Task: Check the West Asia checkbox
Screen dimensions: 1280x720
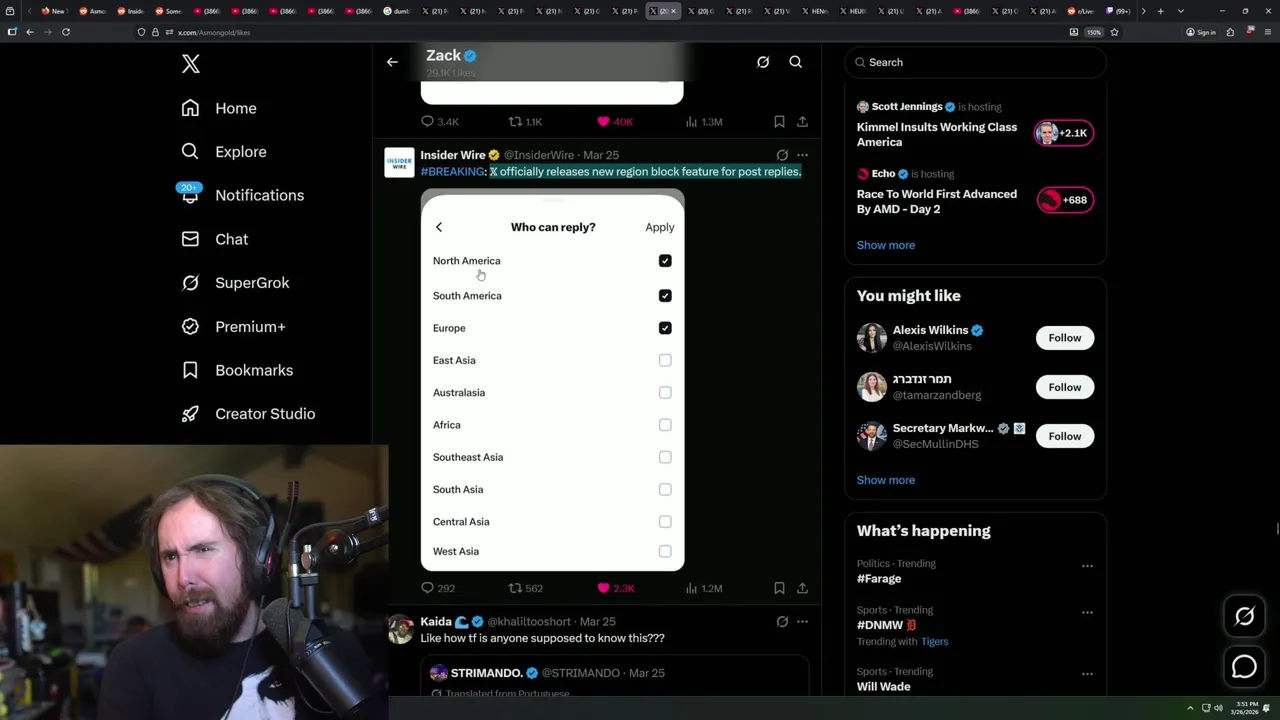Action: [x=665, y=551]
